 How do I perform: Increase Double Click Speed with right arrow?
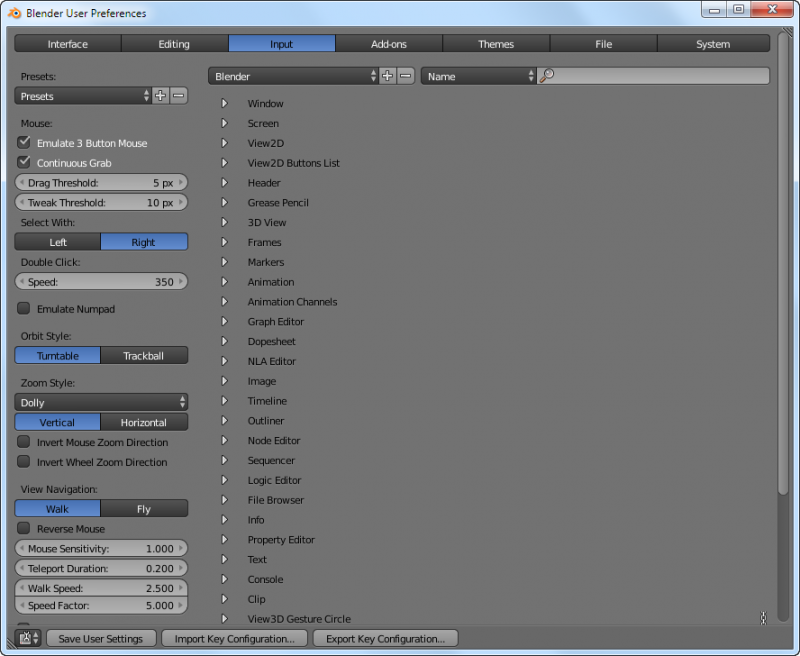[181, 282]
